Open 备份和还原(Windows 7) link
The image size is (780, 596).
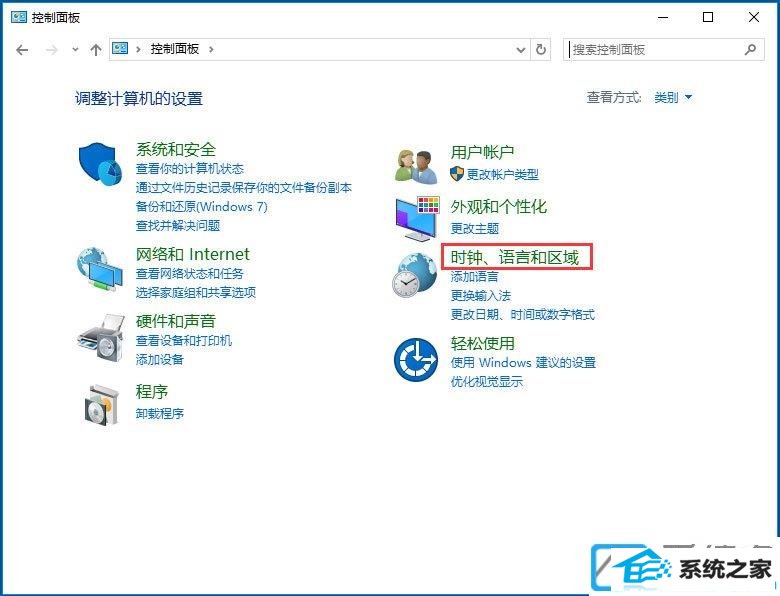[x=201, y=206]
